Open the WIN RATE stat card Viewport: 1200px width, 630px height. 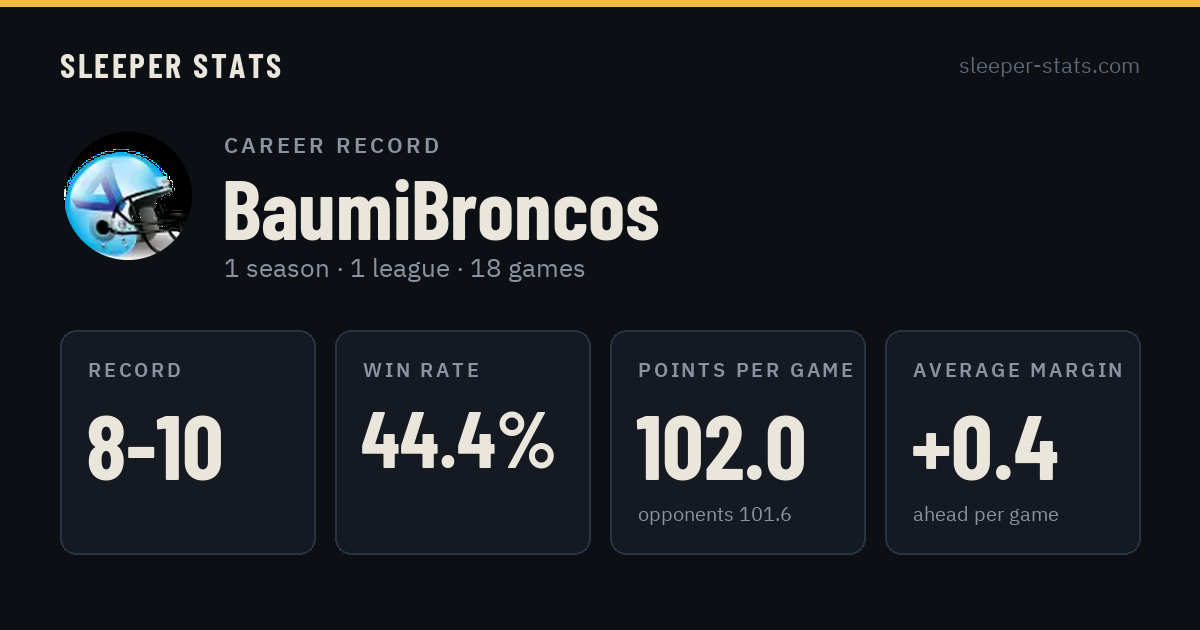pos(463,442)
